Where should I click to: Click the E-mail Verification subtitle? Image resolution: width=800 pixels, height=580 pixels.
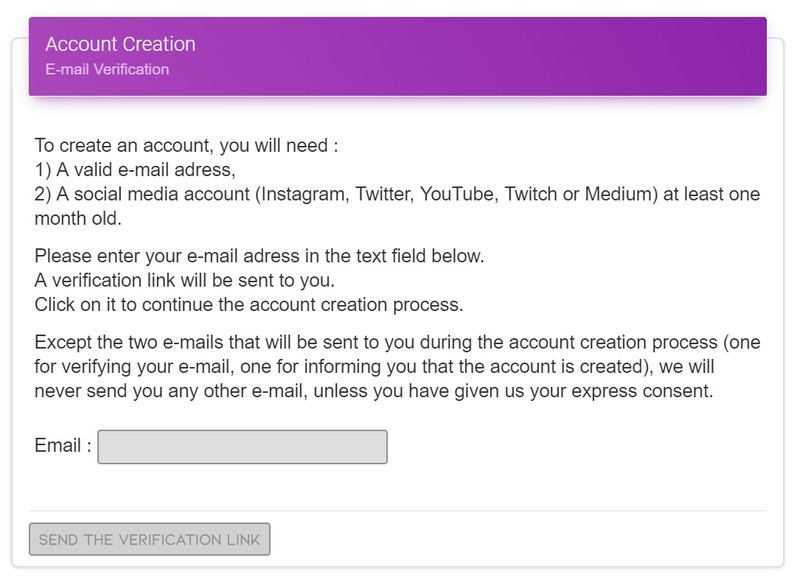pyautogui.click(x=107, y=69)
